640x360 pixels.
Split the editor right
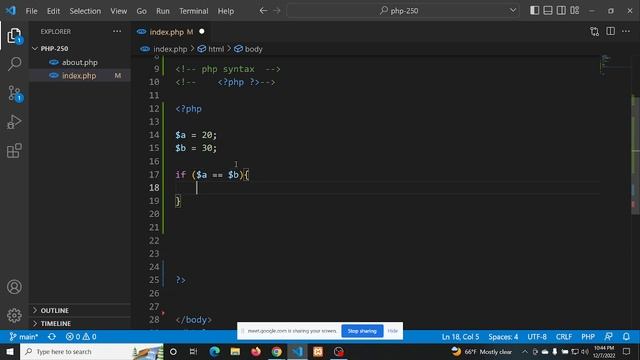point(610,31)
